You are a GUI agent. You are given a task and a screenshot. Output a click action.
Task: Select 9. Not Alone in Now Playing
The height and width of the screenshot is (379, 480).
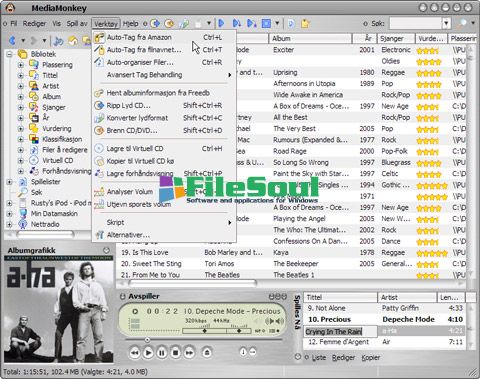click(384, 308)
